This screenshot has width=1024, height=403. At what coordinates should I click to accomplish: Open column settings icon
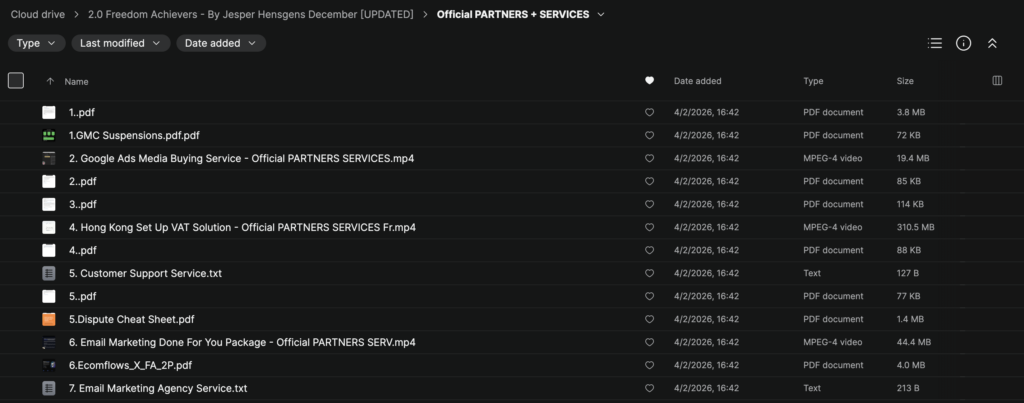(x=997, y=81)
